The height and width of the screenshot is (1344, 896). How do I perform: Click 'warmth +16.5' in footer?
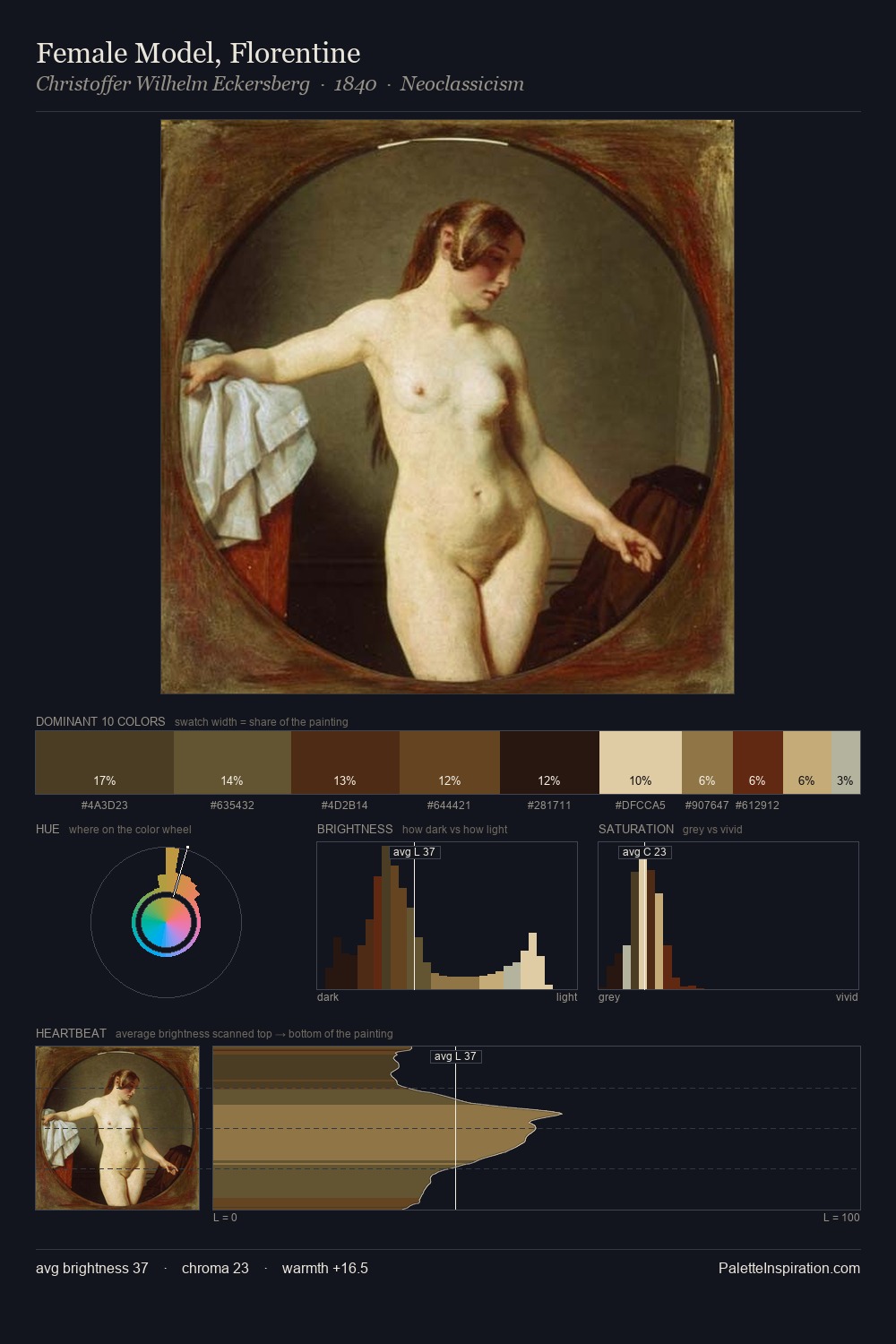point(325,1268)
